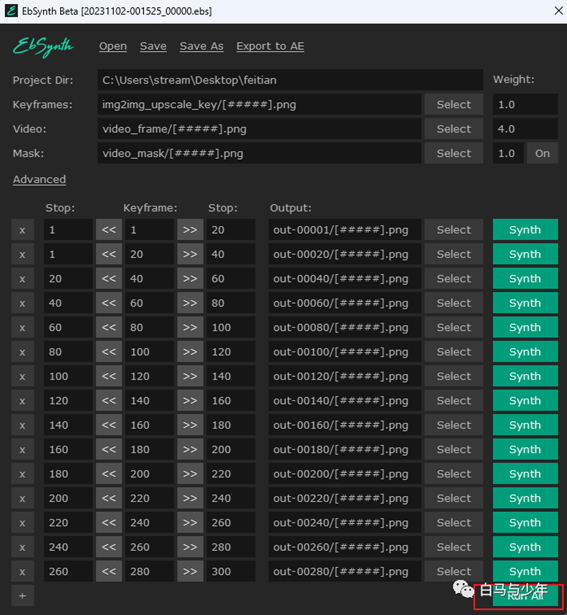Viewport: 567px width, 615px height.
Task: Delete the row with keyframe 280
Action: (22, 571)
